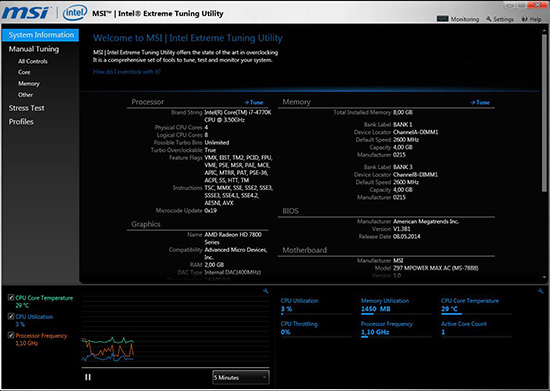Toggle the CPU Utilization checkbox

click(11, 316)
